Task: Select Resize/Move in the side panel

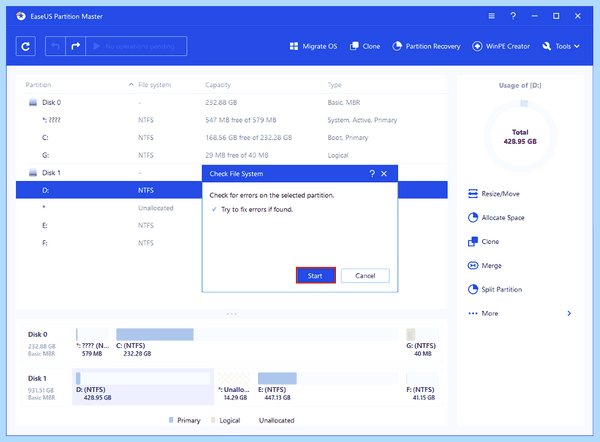Action: tap(494, 194)
